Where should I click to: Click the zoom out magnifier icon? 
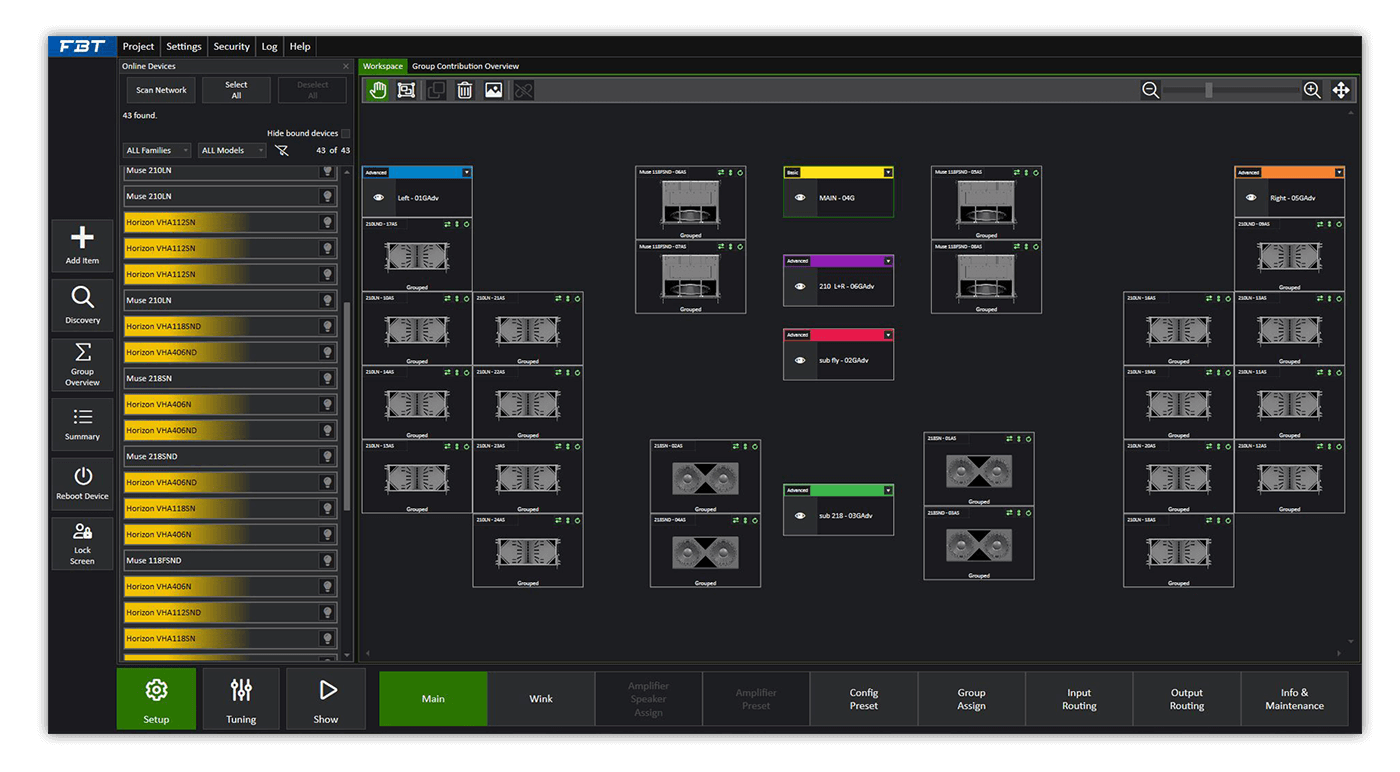pos(1151,90)
